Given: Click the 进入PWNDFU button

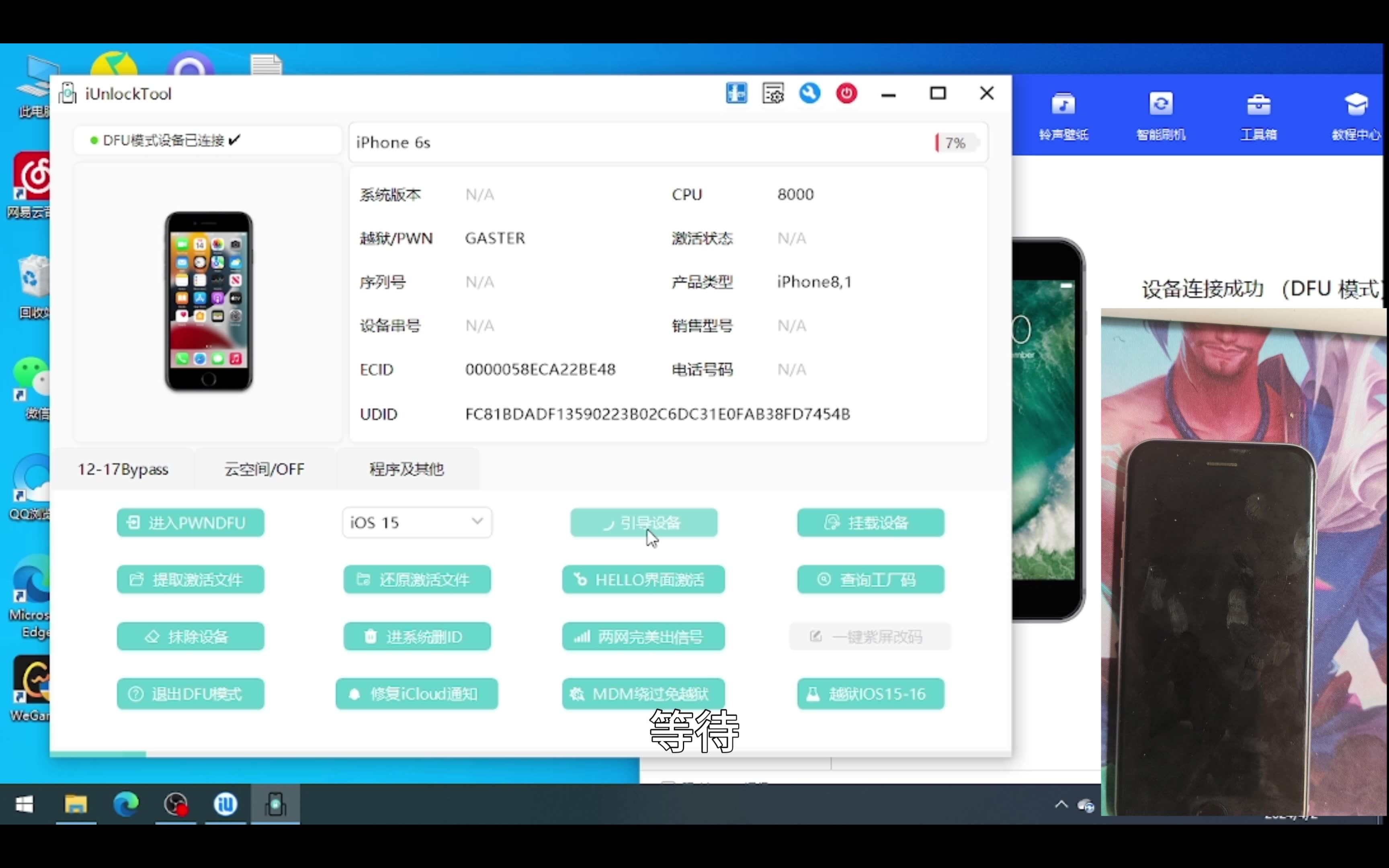Looking at the screenshot, I should coord(191,522).
